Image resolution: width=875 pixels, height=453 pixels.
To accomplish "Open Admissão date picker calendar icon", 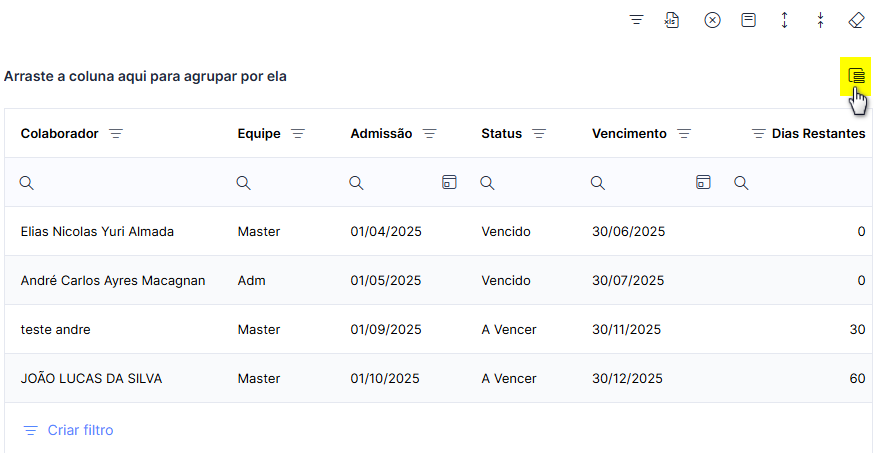I will tap(449, 182).
